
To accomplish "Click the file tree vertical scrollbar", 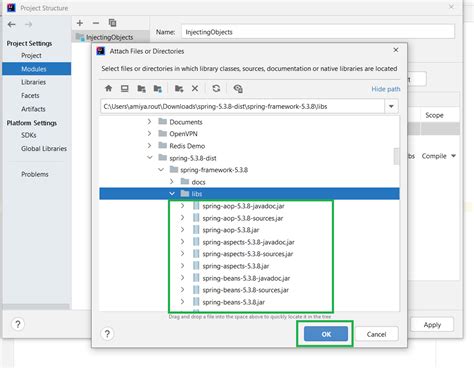I will coord(396,156).
